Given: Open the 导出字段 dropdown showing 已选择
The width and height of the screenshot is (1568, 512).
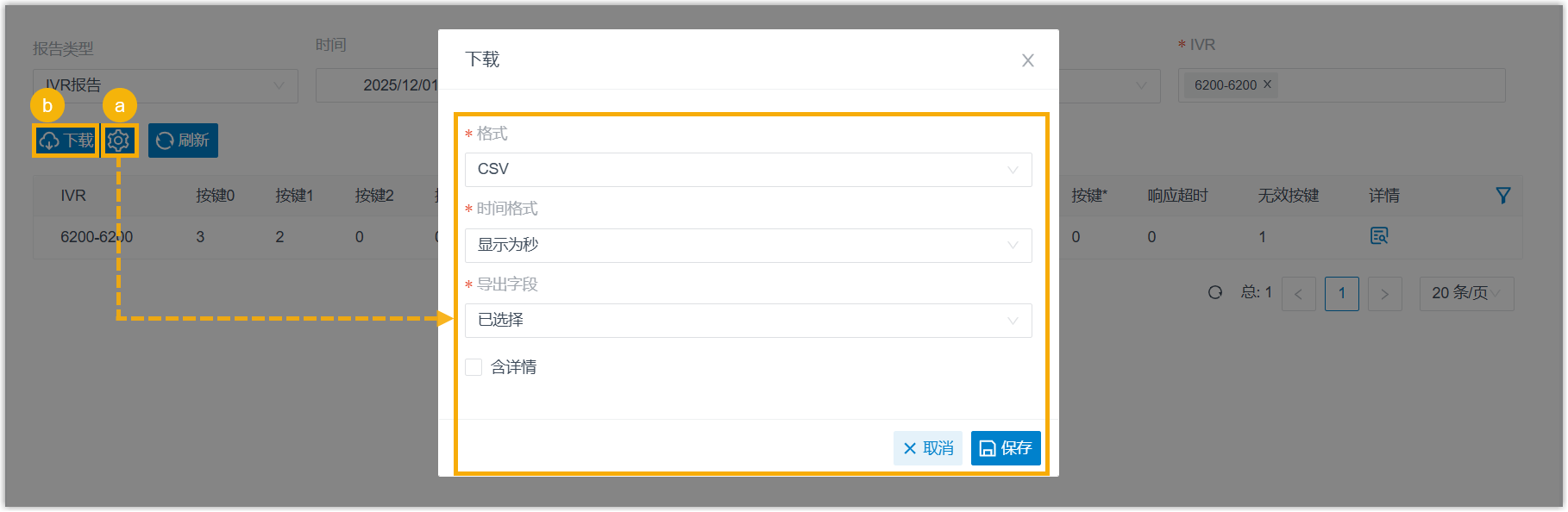Looking at the screenshot, I should tap(748, 321).
